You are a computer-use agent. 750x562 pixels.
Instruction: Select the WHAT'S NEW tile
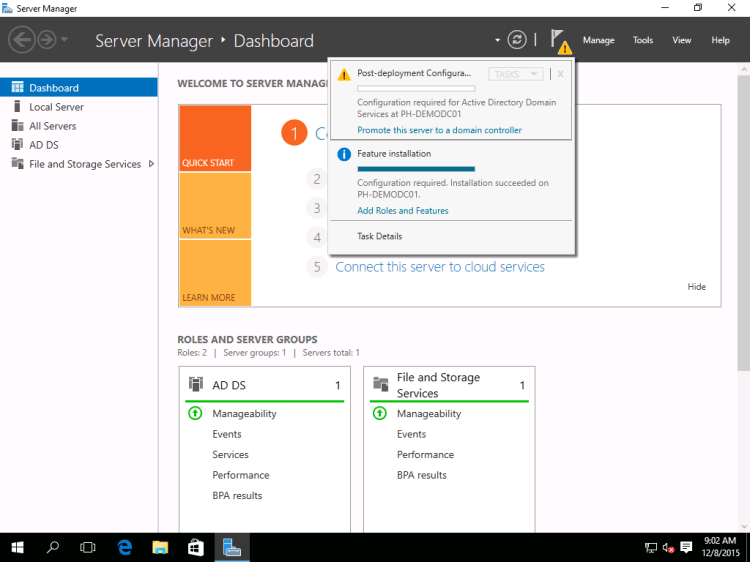click(215, 205)
